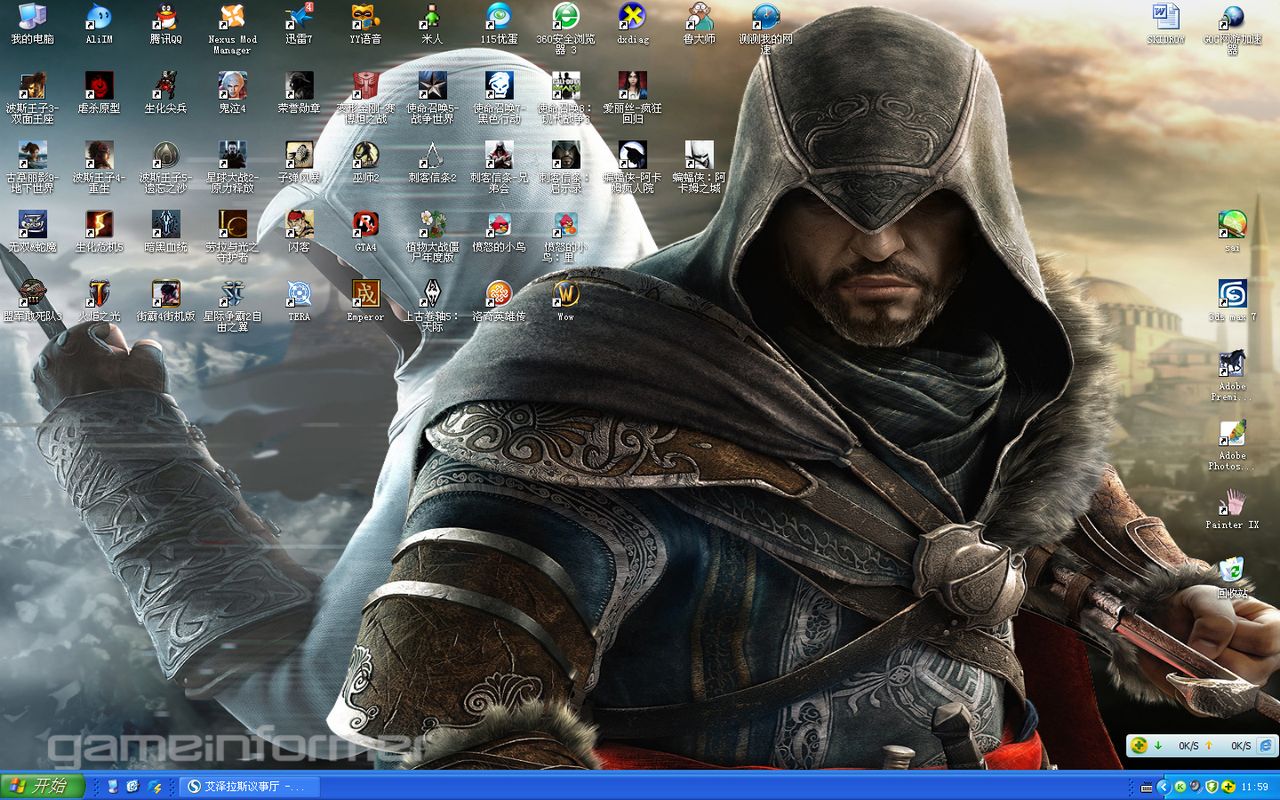Open the TERA game shortcut
Image resolution: width=1280 pixels, height=800 pixels.
[299, 294]
